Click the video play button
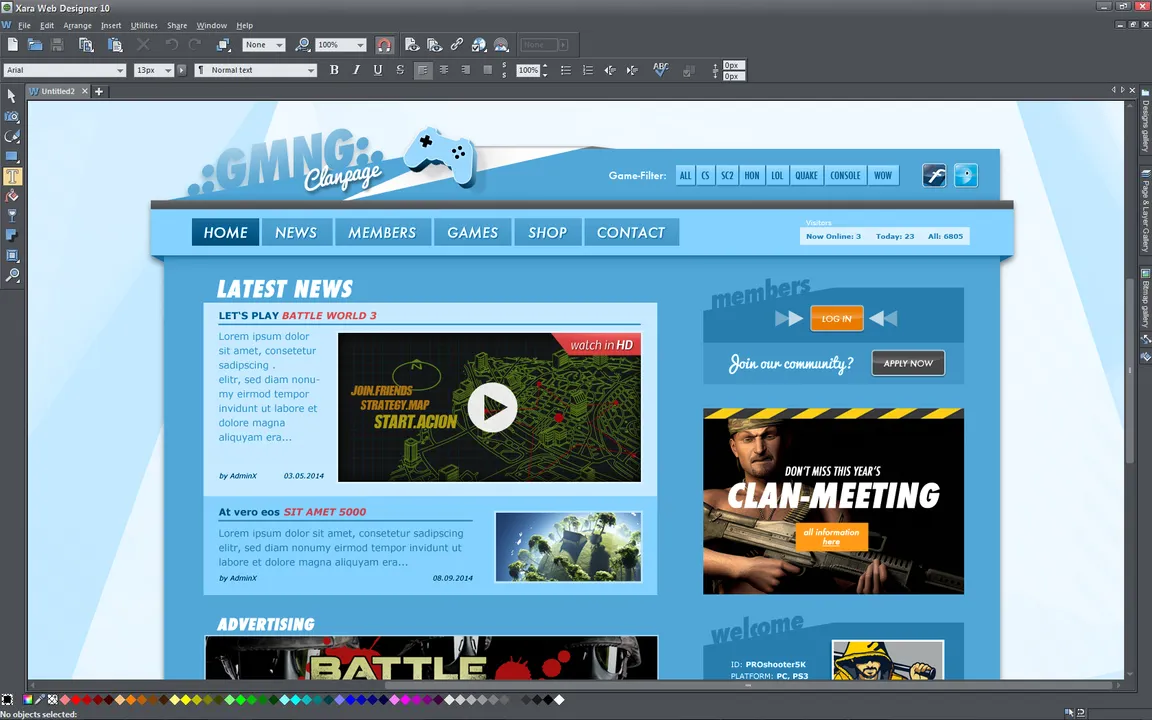Viewport: 1152px width, 720px height. click(492, 407)
